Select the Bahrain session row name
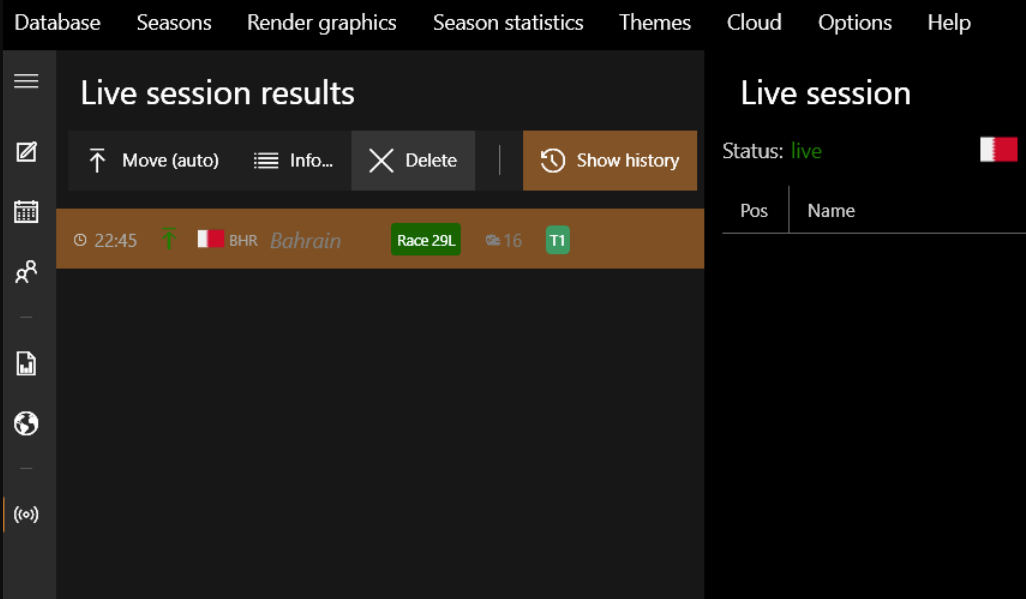The height and width of the screenshot is (599, 1026). click(306, 240)
